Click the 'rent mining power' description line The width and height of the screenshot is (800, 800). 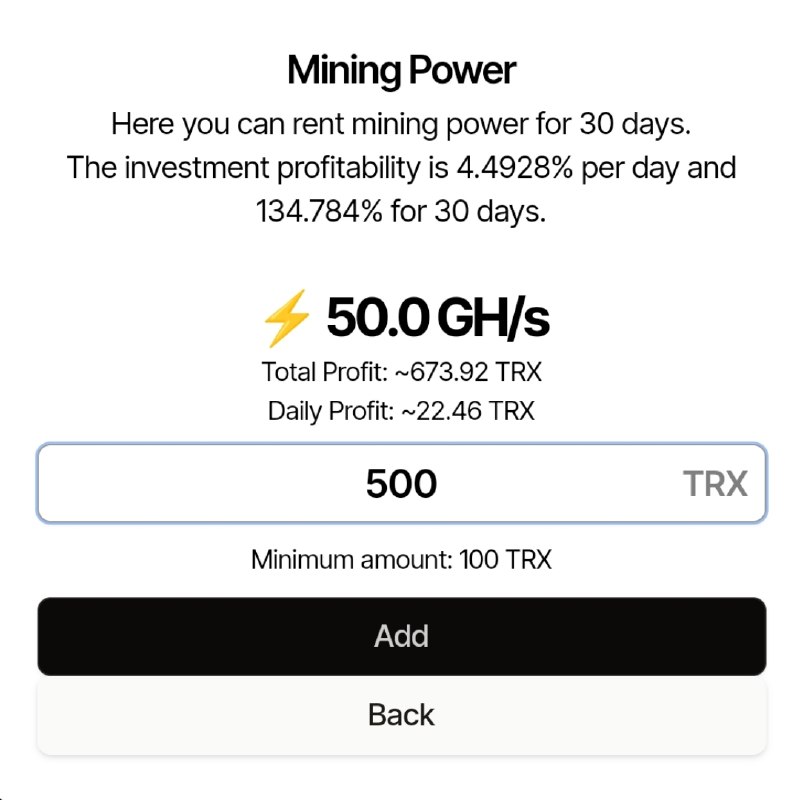coord(401,125)
